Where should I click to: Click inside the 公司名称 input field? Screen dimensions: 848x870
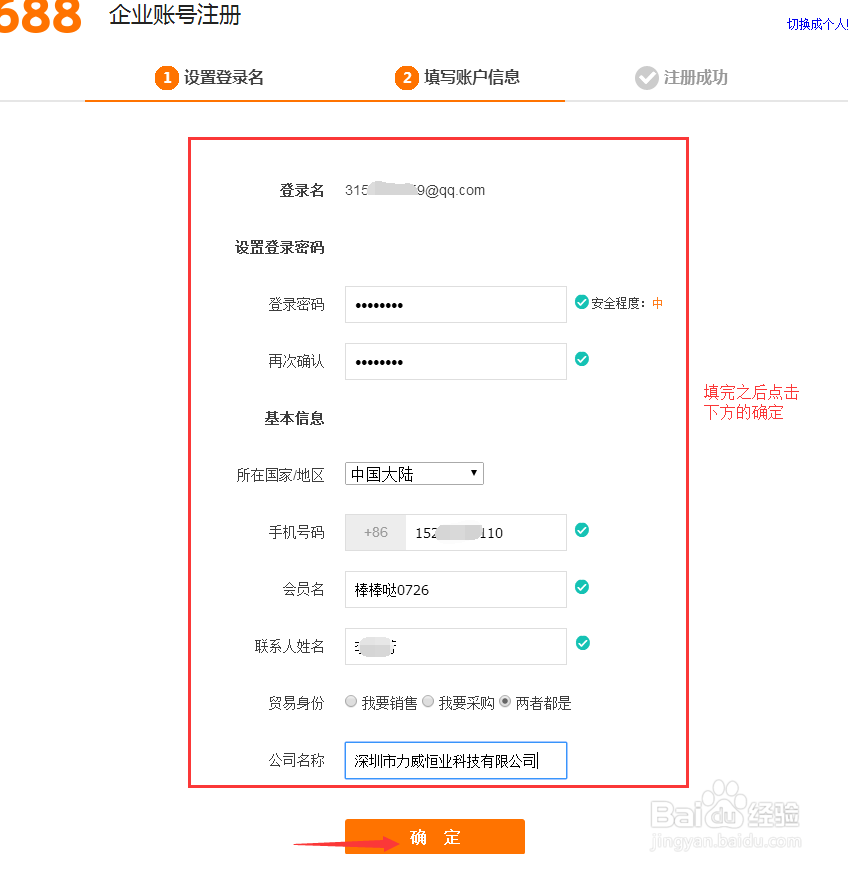pyautogui.click(x=455, y=760)
